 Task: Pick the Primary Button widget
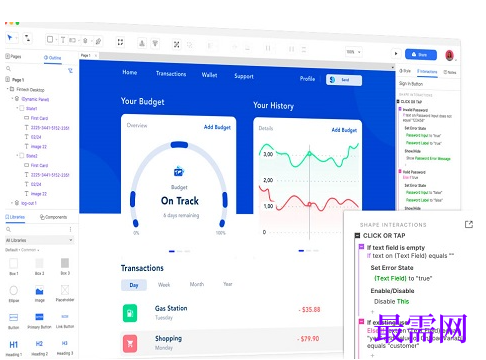coord(39,321)
